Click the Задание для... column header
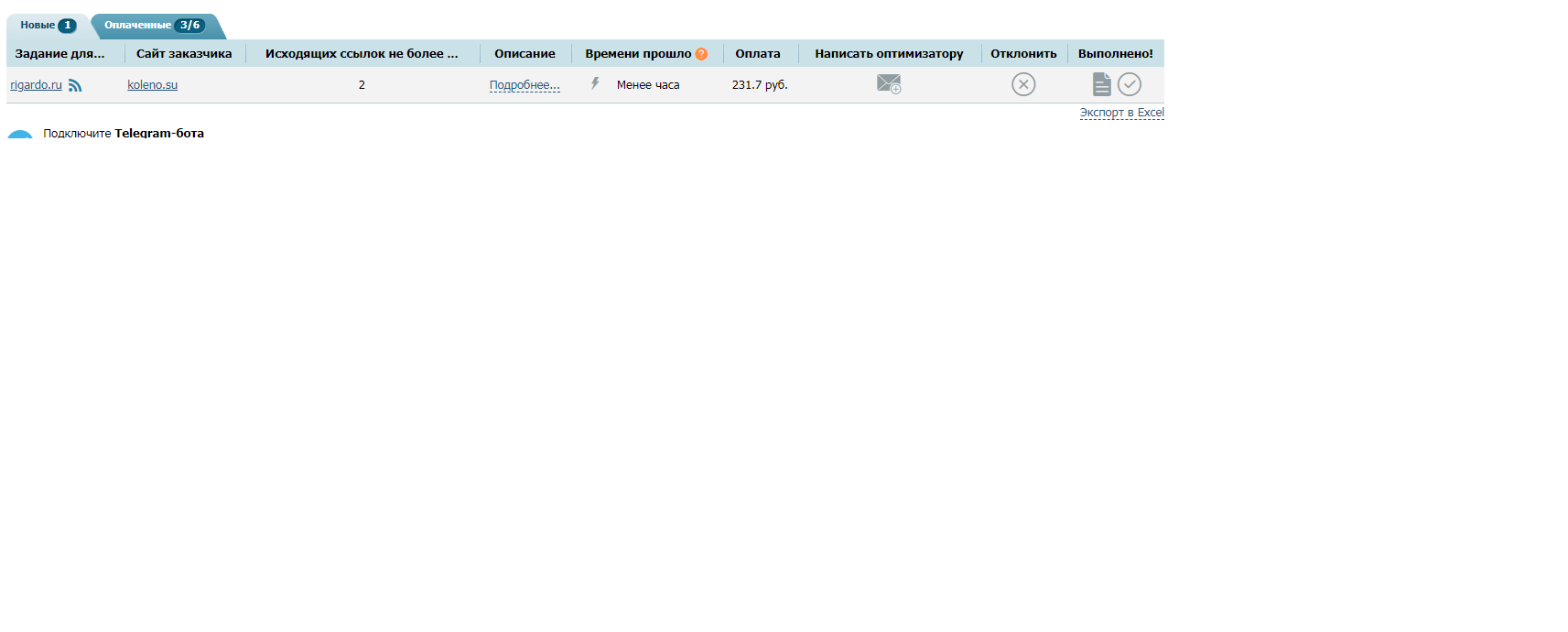Viewport: 1568px width, 632px height. click(x=59, y=54)
